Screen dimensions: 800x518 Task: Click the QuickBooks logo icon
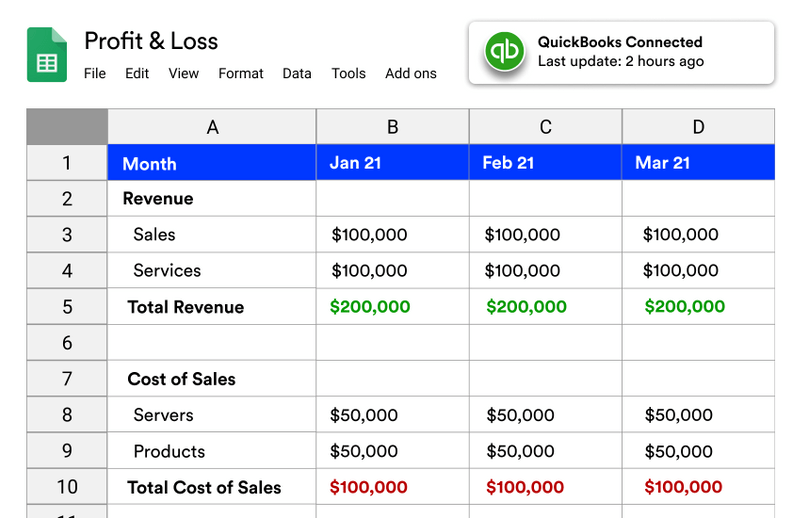[504, 51]
